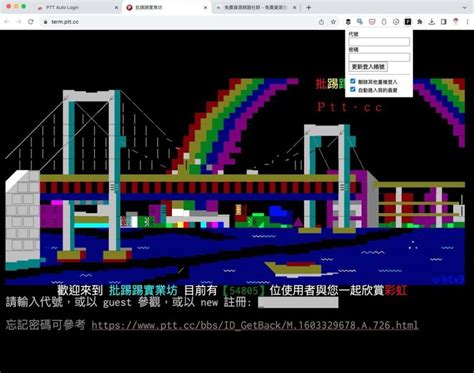Click the dark shield extension icon
The height and width of the screenshot is (373, 474).
[x=348, y=22]
